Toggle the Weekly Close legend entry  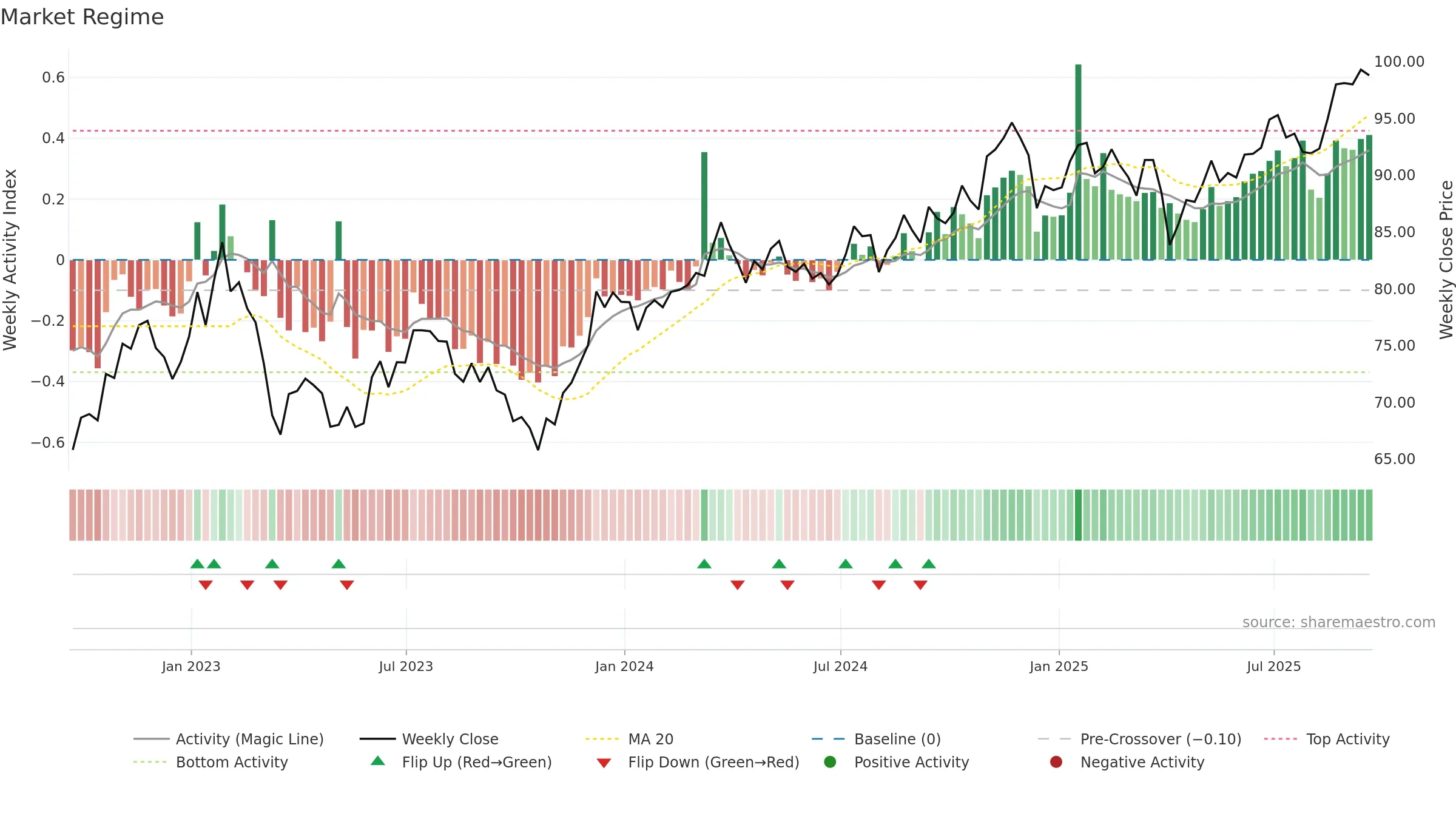click(429, 739)
